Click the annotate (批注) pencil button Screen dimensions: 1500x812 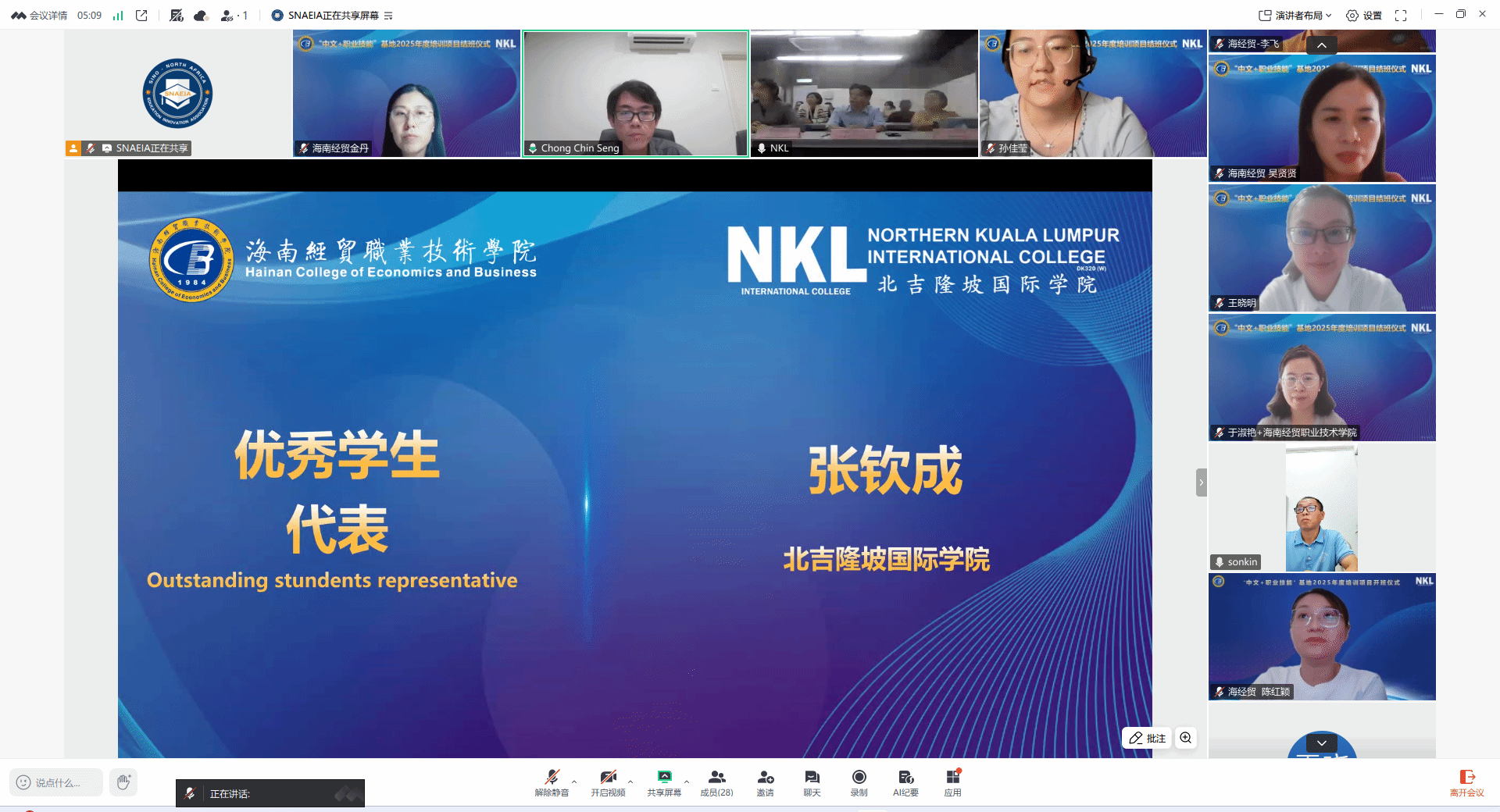click(x=1147, y=738)
